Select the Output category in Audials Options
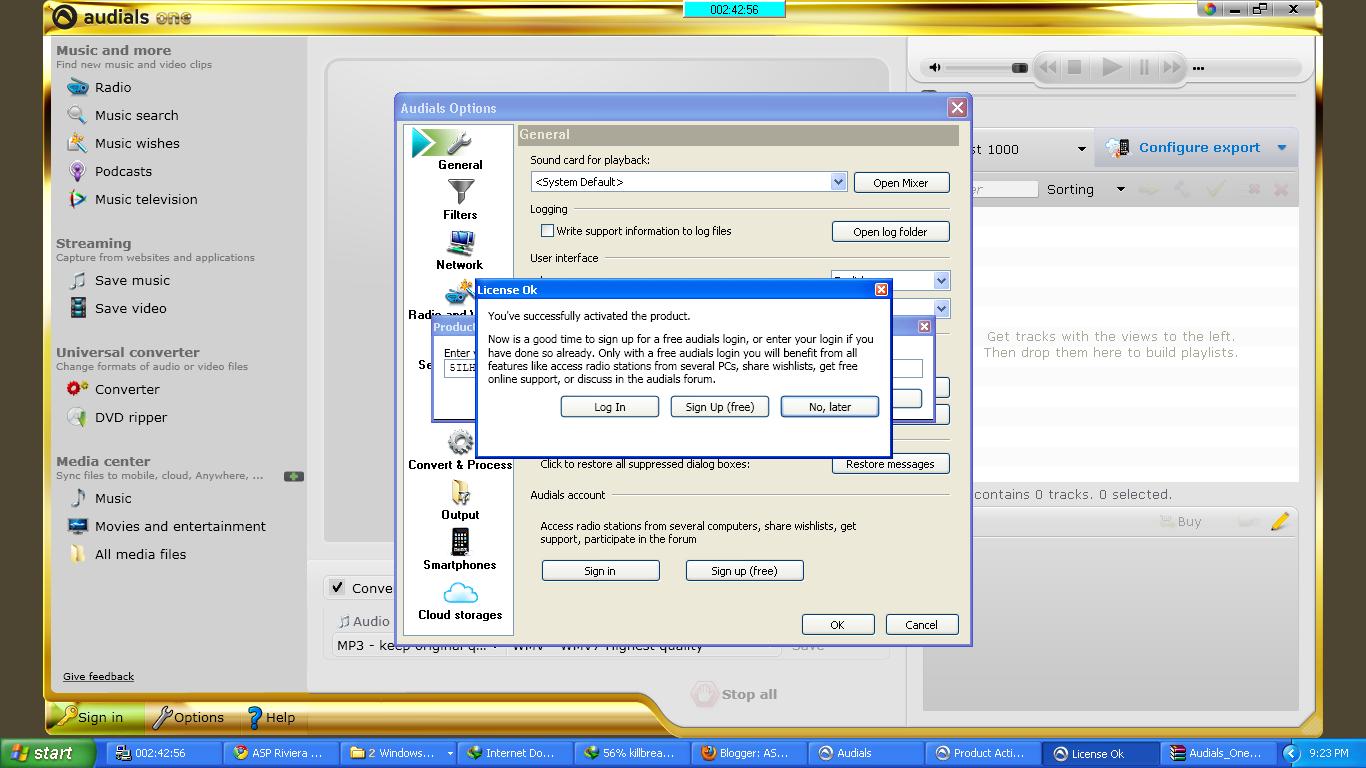Viewport: 1366px width, 768px height. pos(460,500)
